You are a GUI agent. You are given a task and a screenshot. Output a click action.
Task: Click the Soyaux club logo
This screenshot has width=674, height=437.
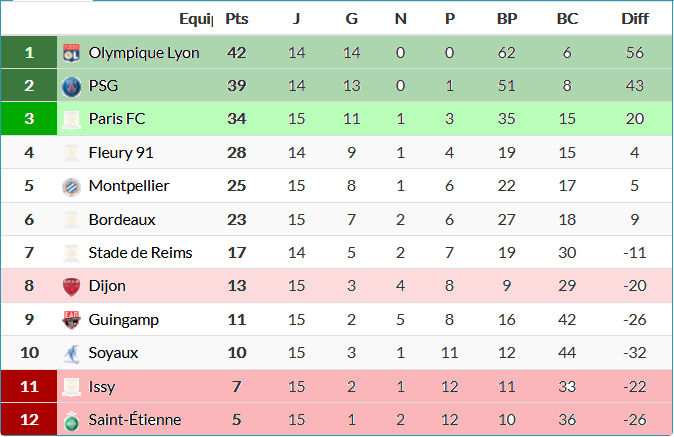click(x=71, y=353)
